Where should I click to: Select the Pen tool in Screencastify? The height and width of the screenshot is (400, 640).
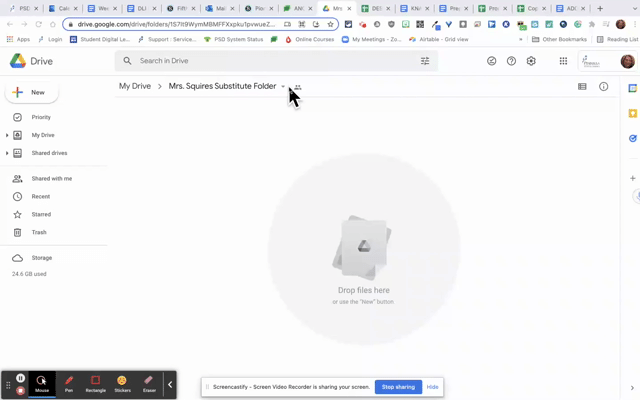[69, 384]
